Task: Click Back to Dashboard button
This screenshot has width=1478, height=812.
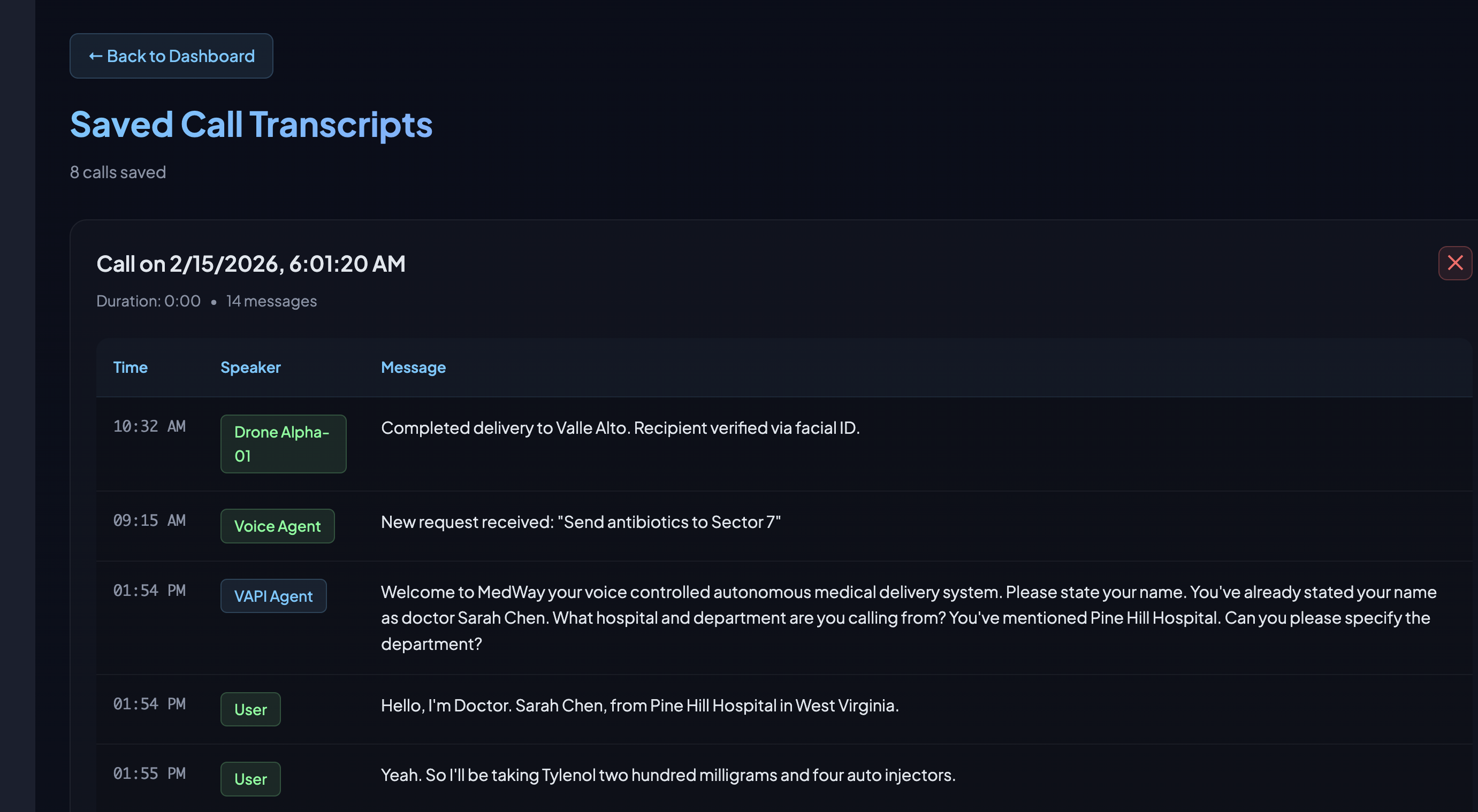Action: pyautogui.click(x=171, y=56)
